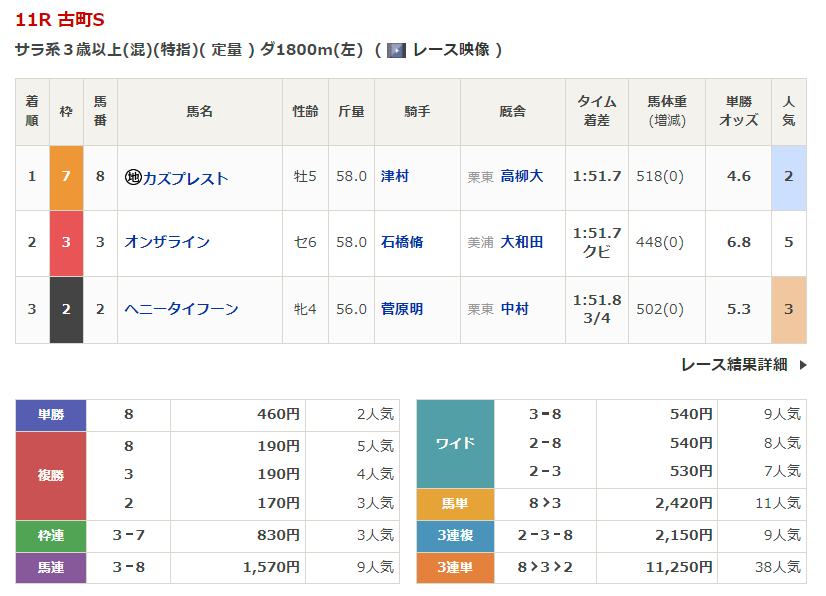Screen dimensions: 826x596
Task: Open trainer 大和田 page
Action: (522, 242)
